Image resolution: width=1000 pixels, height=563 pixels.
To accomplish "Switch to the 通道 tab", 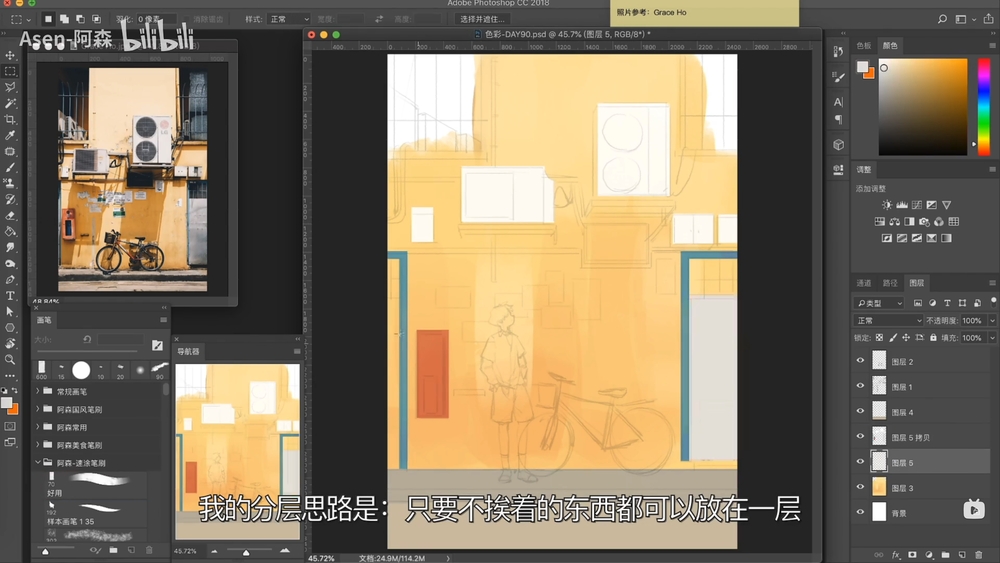I will 864,283.
